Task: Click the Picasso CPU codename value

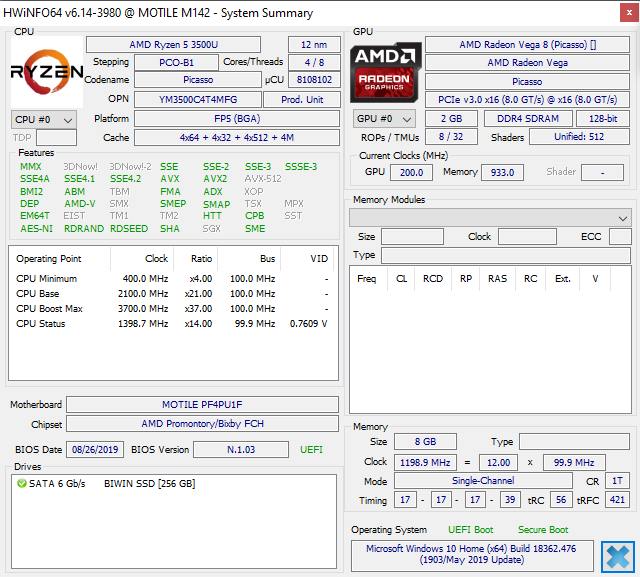Action: [198, 80]
